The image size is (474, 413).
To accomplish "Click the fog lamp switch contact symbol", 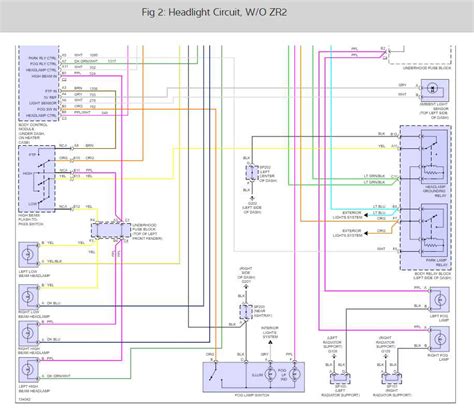I will coord(212,374).
